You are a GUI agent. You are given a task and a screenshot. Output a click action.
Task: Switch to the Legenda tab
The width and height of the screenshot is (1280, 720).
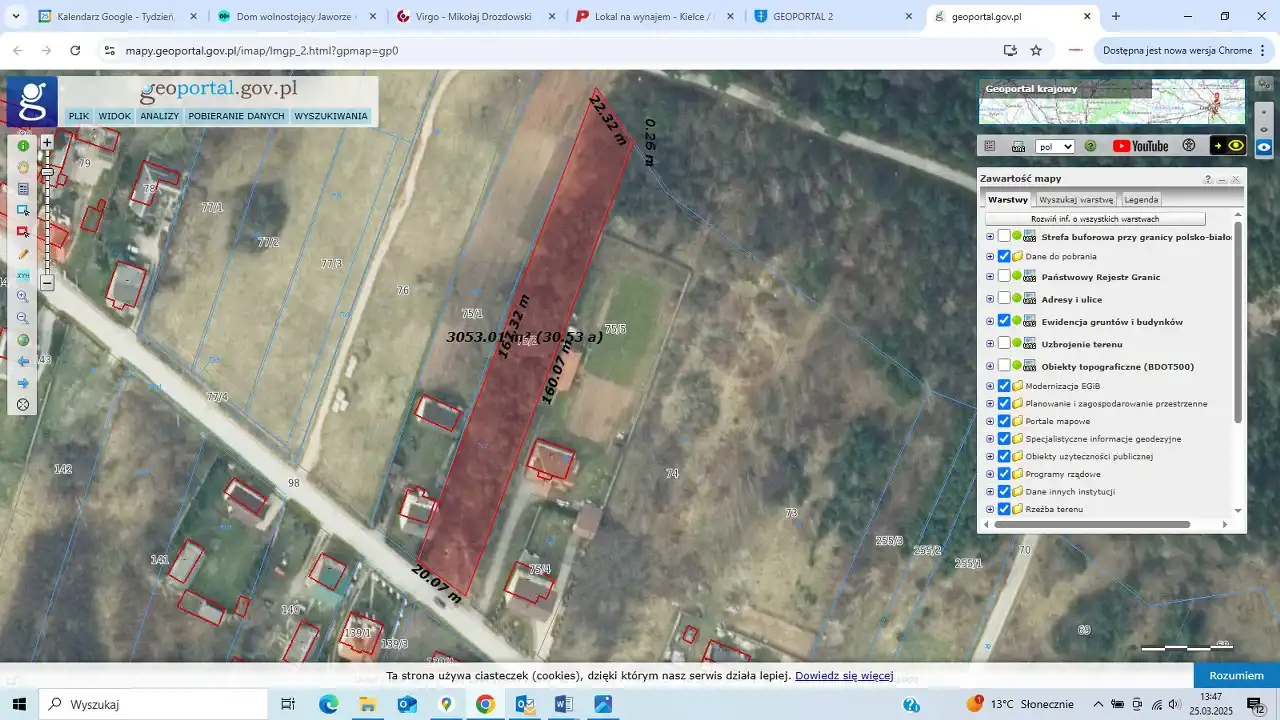[x=1141, y=200]
